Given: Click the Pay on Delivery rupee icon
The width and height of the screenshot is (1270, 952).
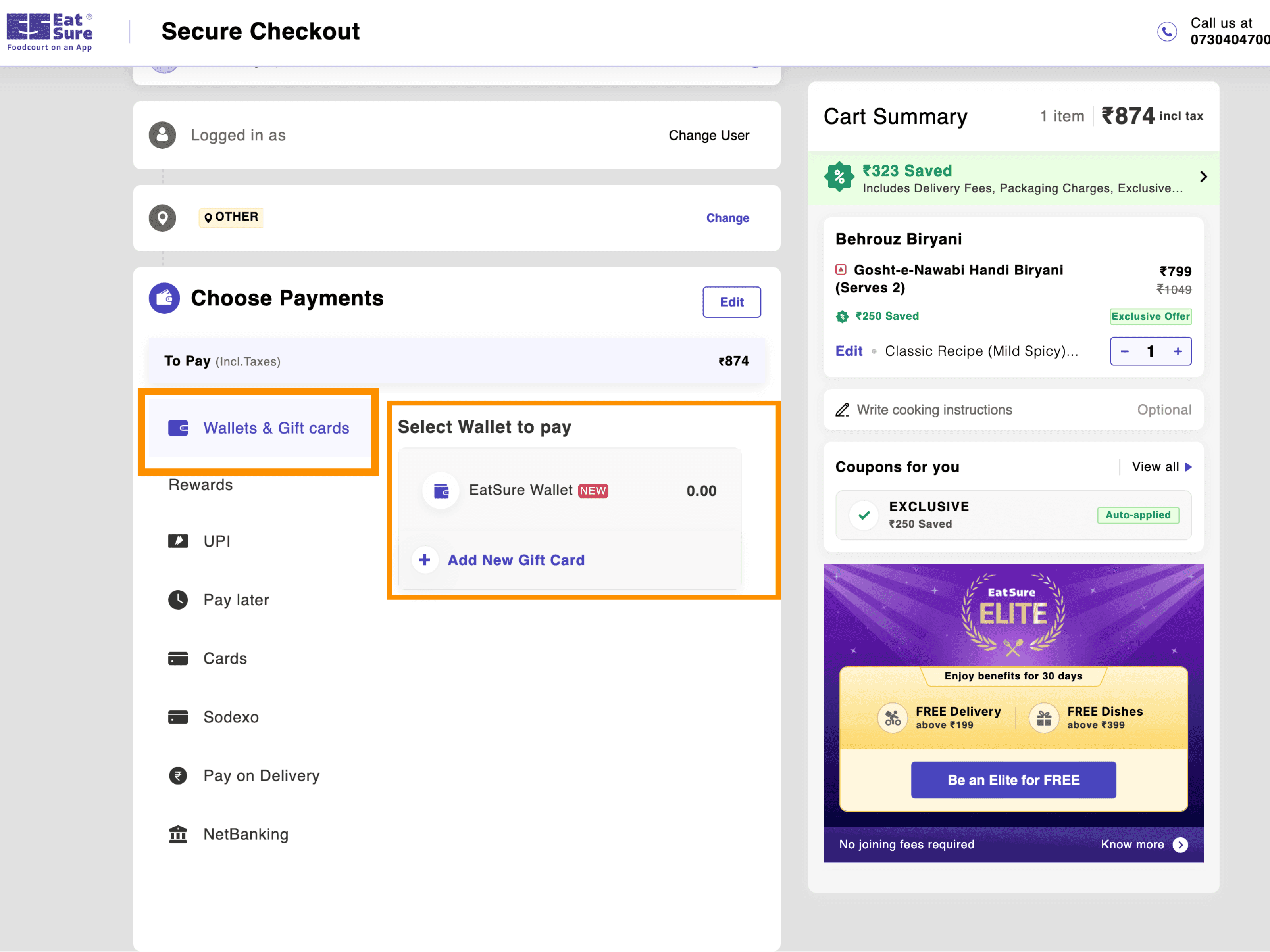Looking at the screenshot, I should coord(178,775).
